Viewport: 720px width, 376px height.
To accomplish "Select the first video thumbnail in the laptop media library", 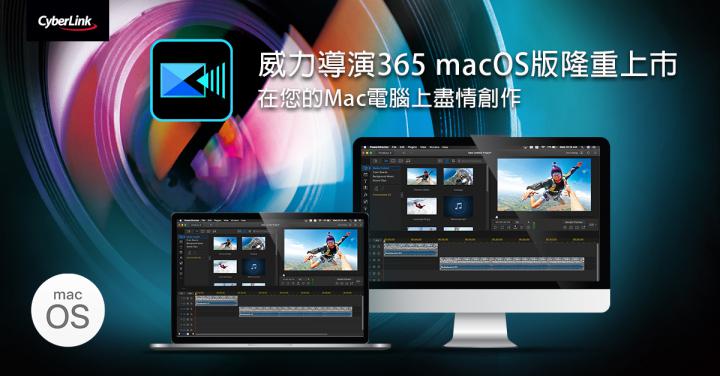I will (225, 243).
